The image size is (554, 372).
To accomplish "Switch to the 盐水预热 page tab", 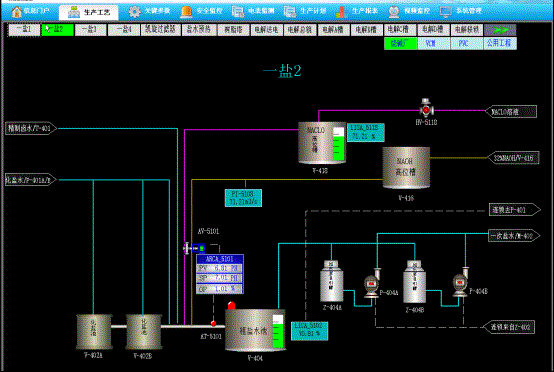I will [x=199, y=30].
